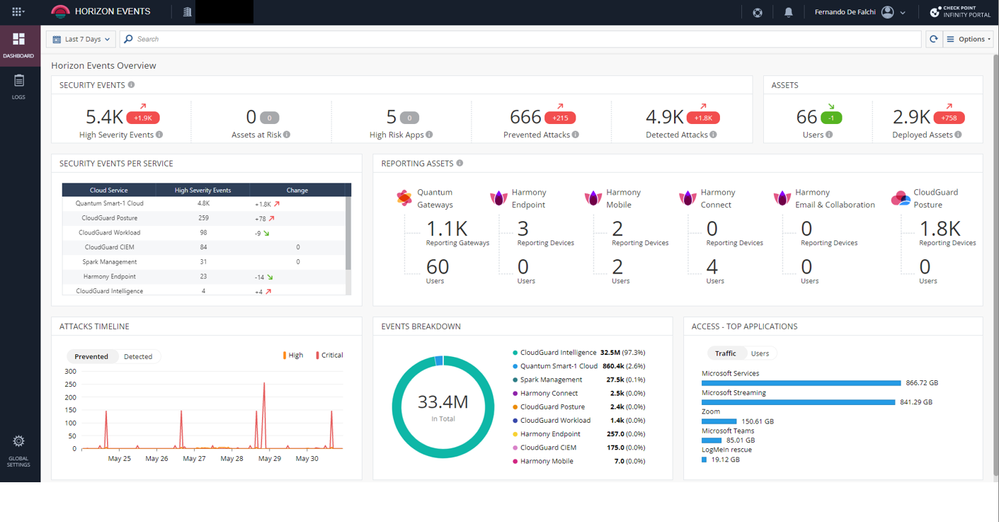Click the Prevented Attacks info icon
The width and height of the screenshot is (999, 522).
click(x=575, y=134)
